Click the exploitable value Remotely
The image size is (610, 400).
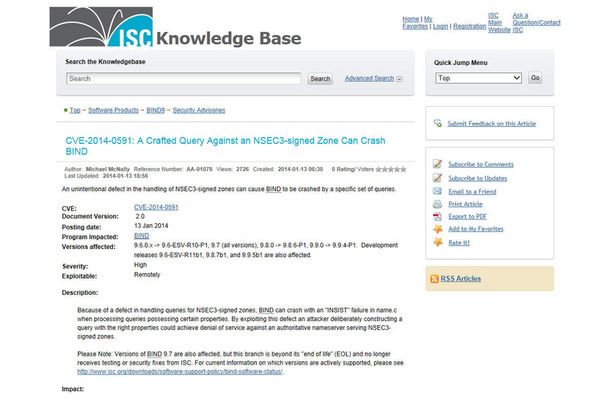coord(147,275)
